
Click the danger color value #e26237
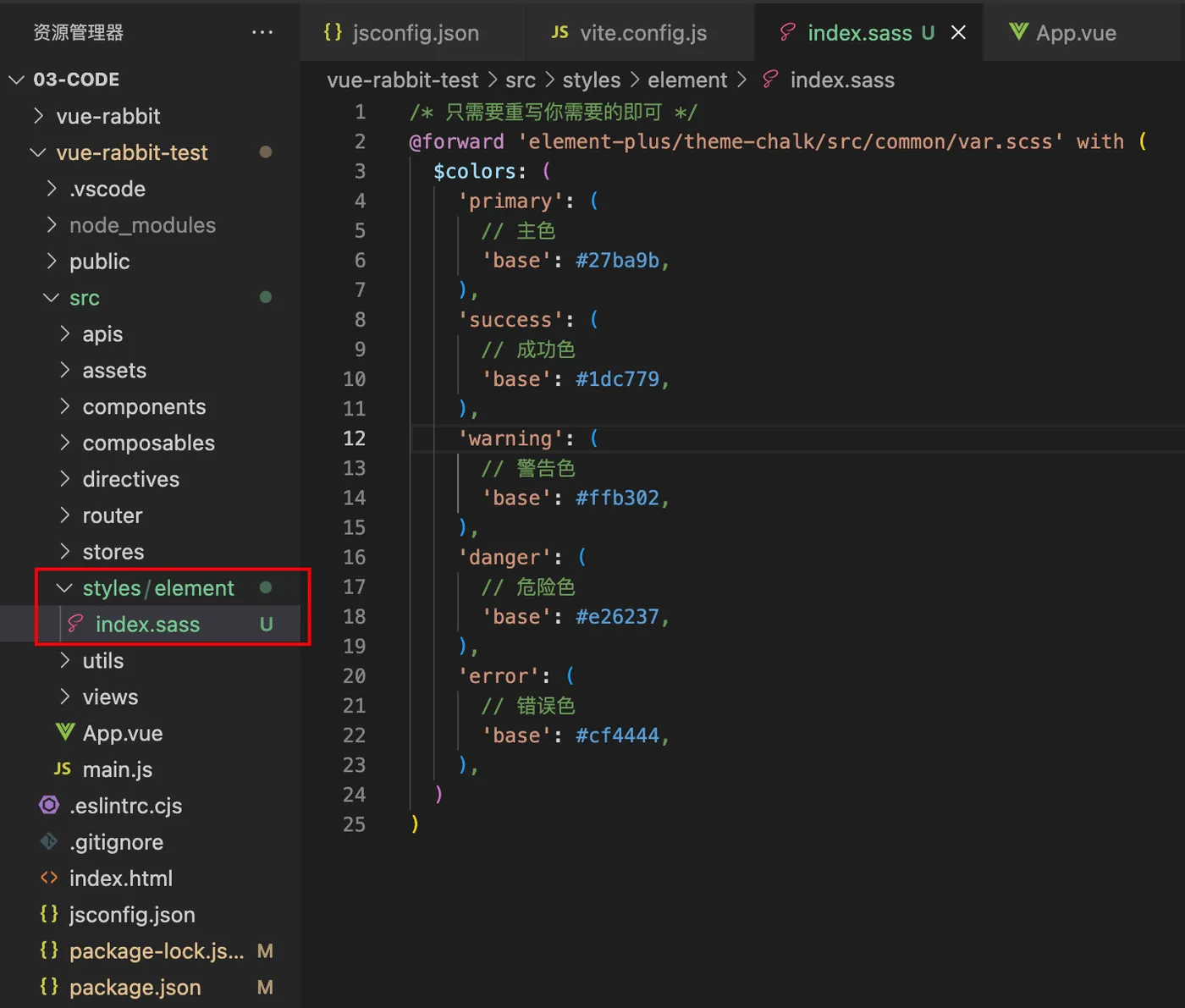point(618,616)
